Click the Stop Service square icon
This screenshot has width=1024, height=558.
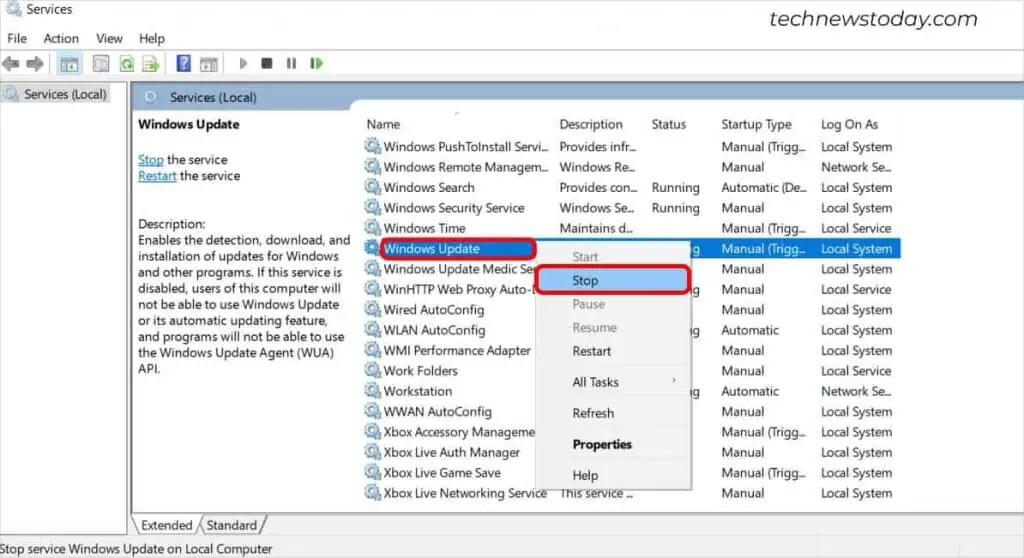tap(266, 63)
